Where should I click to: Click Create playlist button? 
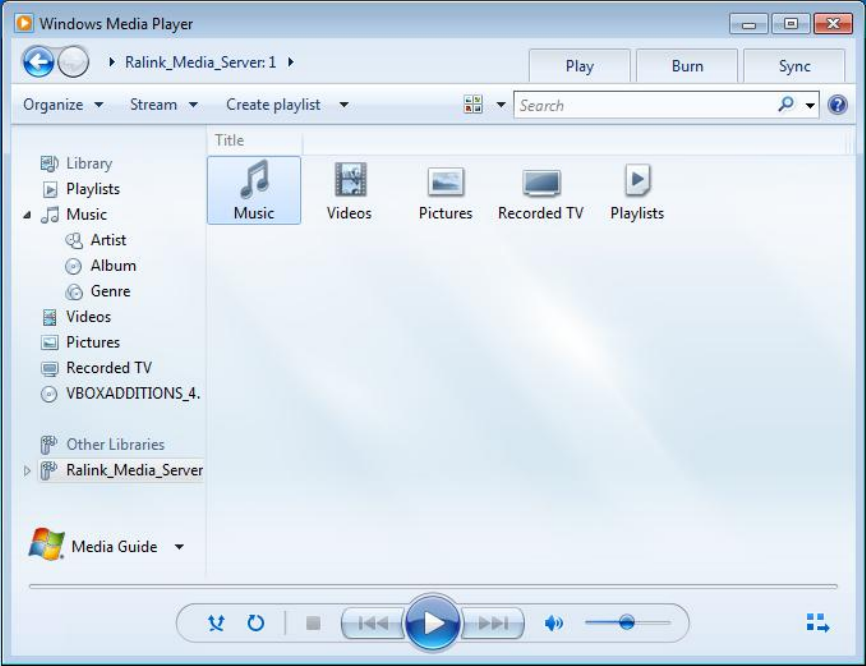pos(273,104)
